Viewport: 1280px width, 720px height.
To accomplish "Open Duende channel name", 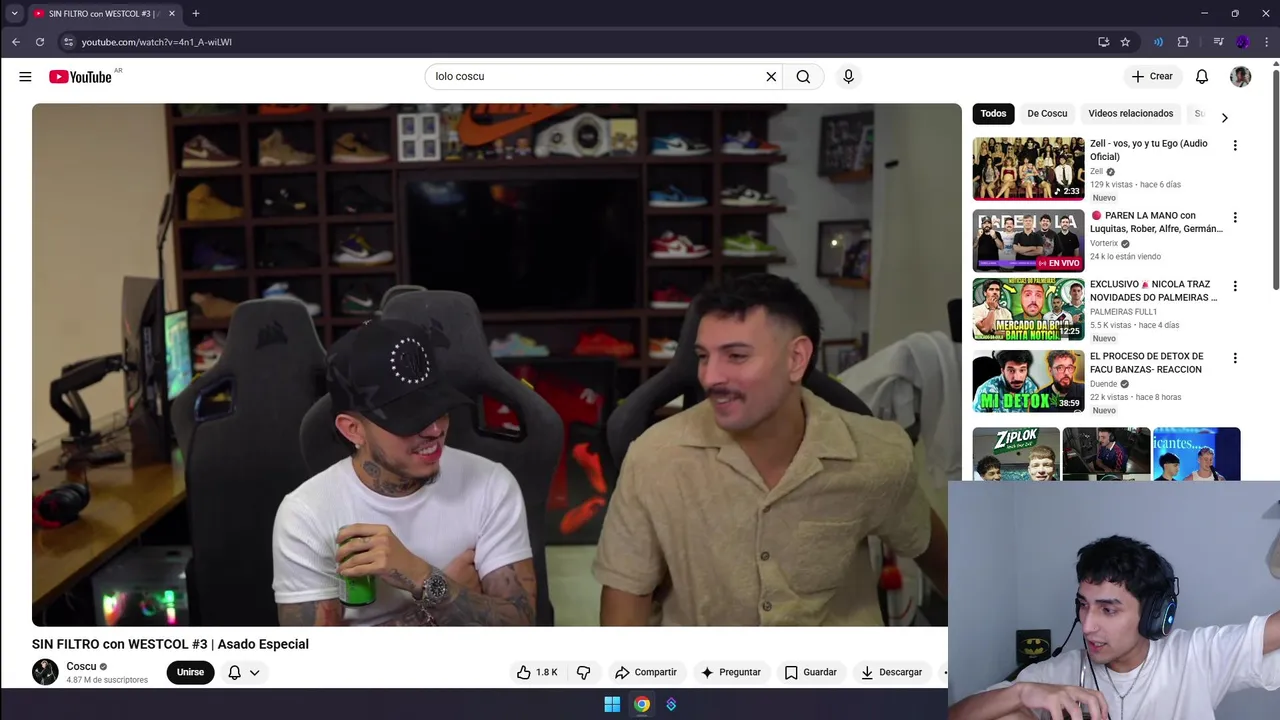I will point(1103,383).
